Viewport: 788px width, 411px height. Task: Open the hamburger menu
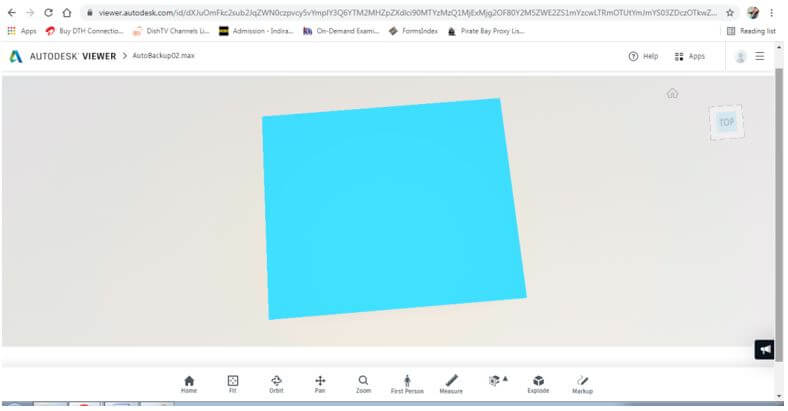760,56
